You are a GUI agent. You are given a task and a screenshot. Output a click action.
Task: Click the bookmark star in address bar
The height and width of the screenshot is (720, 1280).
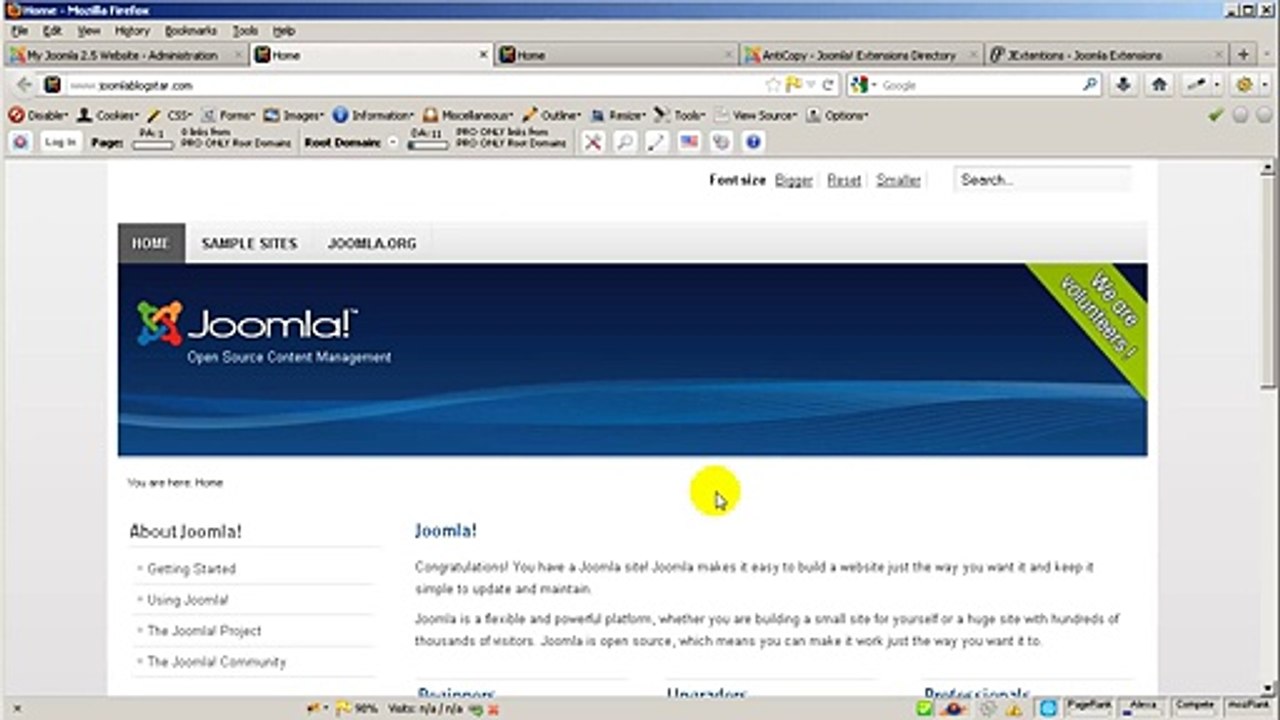[773, 85]
